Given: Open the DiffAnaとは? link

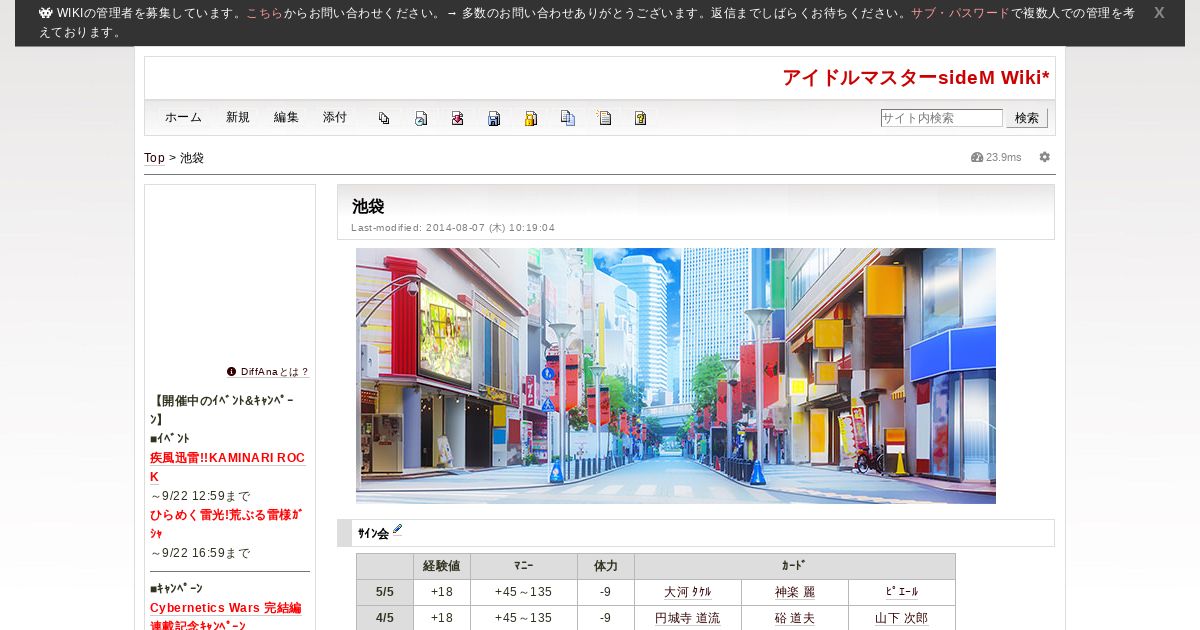Looking at the screenshot, I should click(274, 371).
